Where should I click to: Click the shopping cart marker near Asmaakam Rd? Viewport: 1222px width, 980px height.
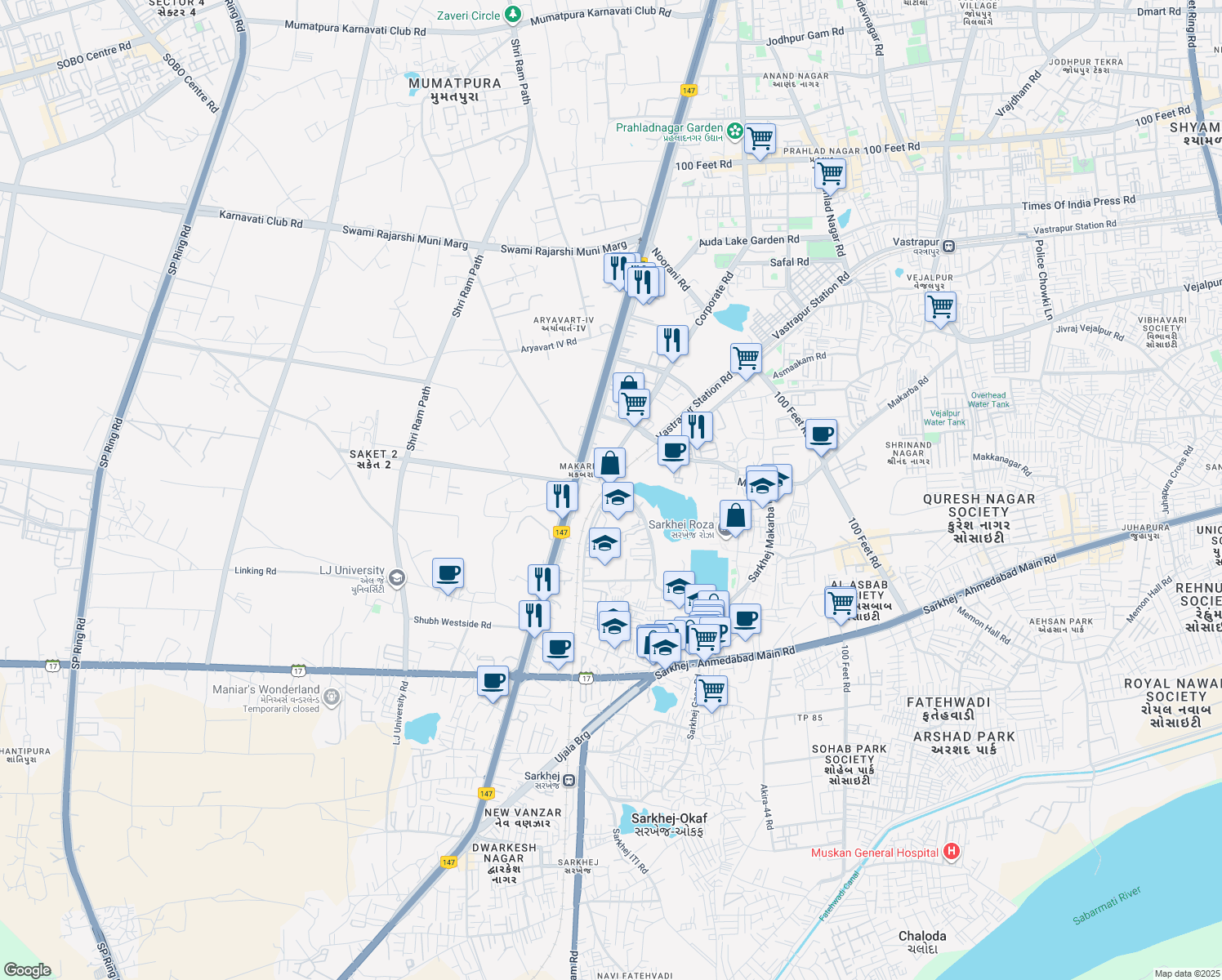(x=746, y=359)
